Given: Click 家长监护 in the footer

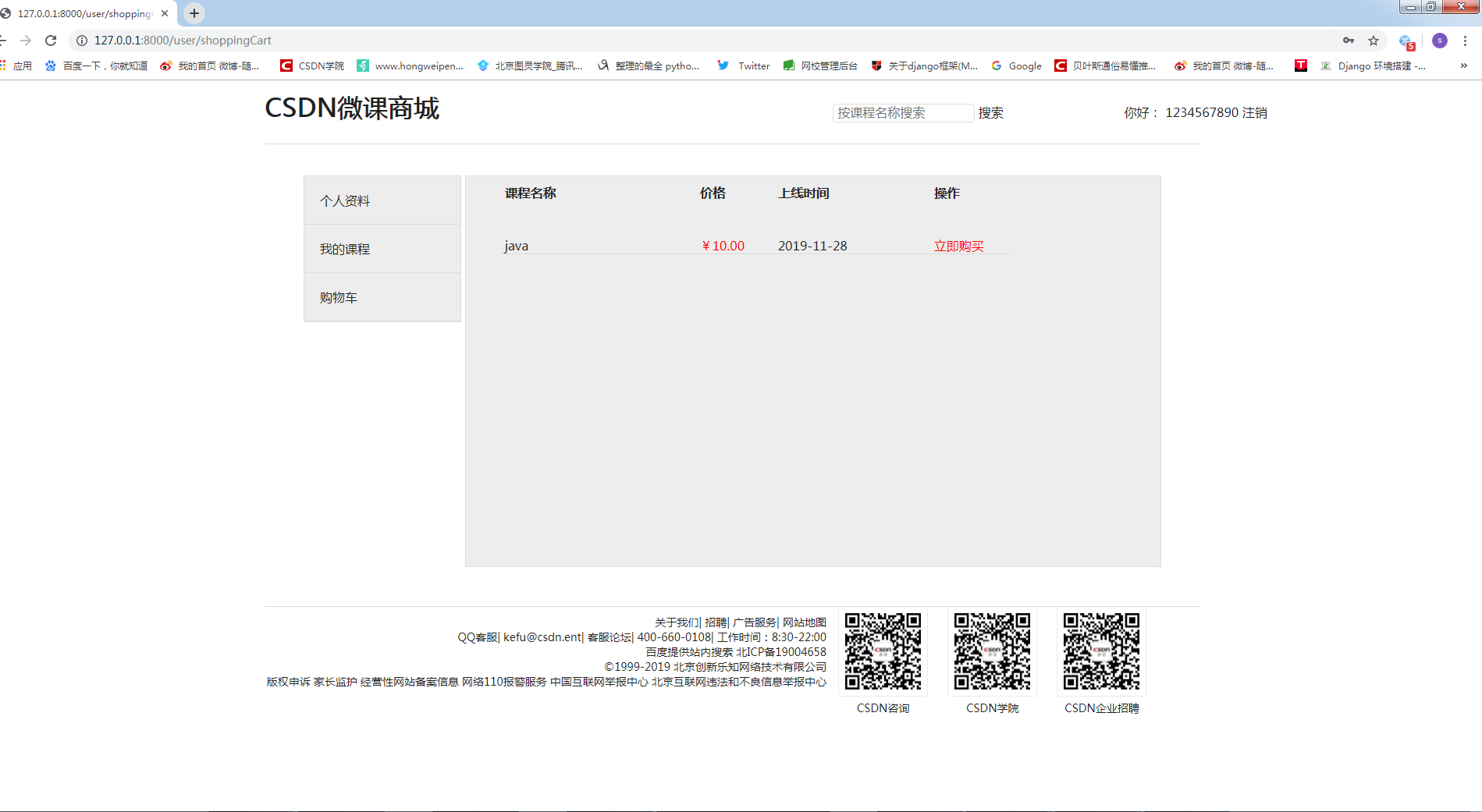Looking at the screenshot, I should [x=336, y=682].
